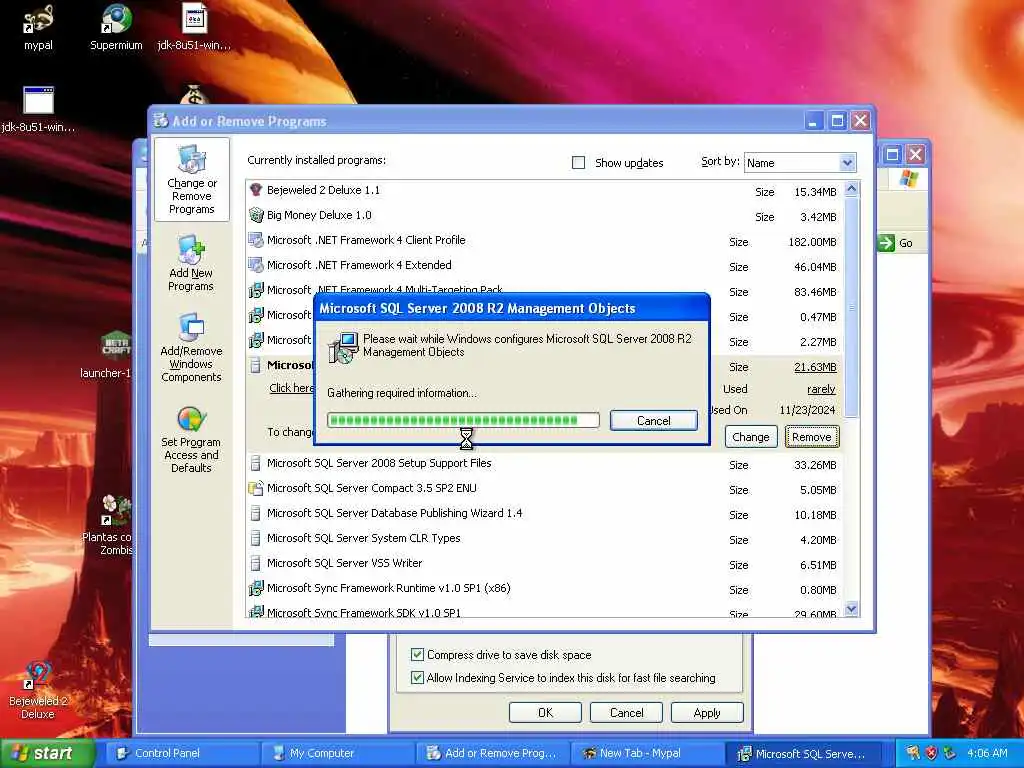The width and height of the screenshot is (1024, 768).
Task: Open the Click here support information link
Action: pyautogui.click(x=291, y=388)
